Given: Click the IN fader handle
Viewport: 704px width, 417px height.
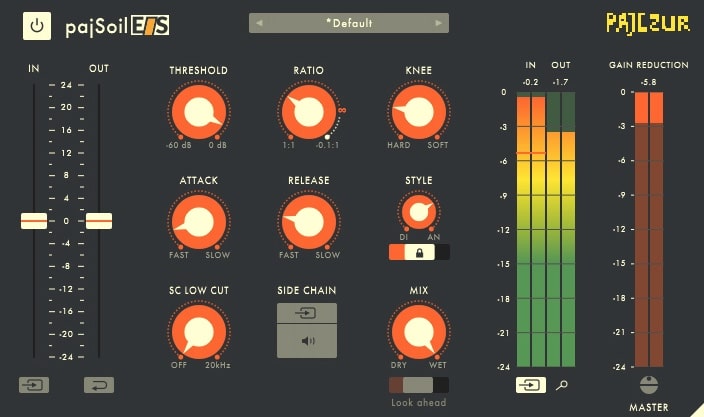Looking at the screenshot, I should click(34, 221).
